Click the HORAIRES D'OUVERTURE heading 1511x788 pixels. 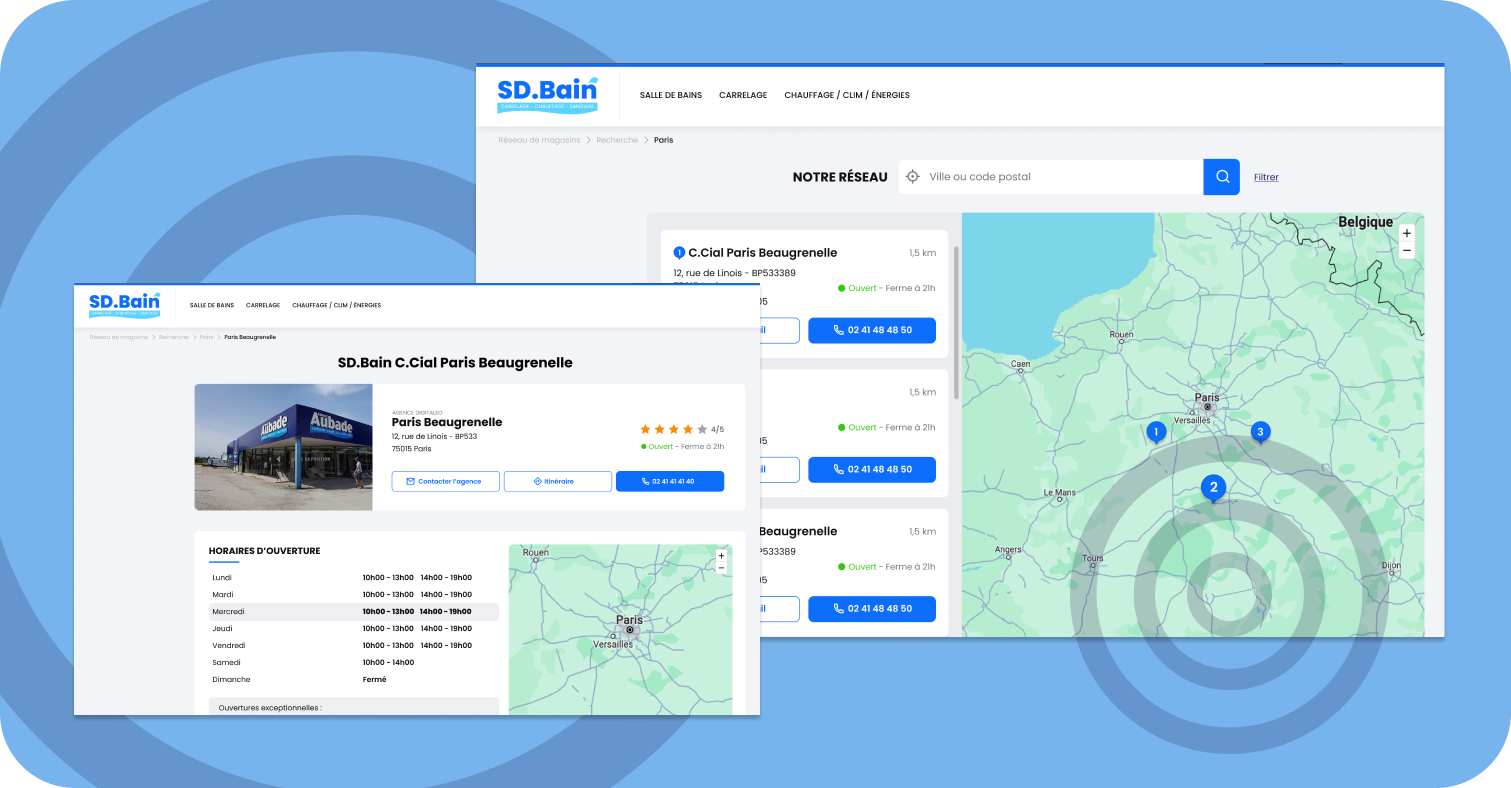[x=264, y=551]
